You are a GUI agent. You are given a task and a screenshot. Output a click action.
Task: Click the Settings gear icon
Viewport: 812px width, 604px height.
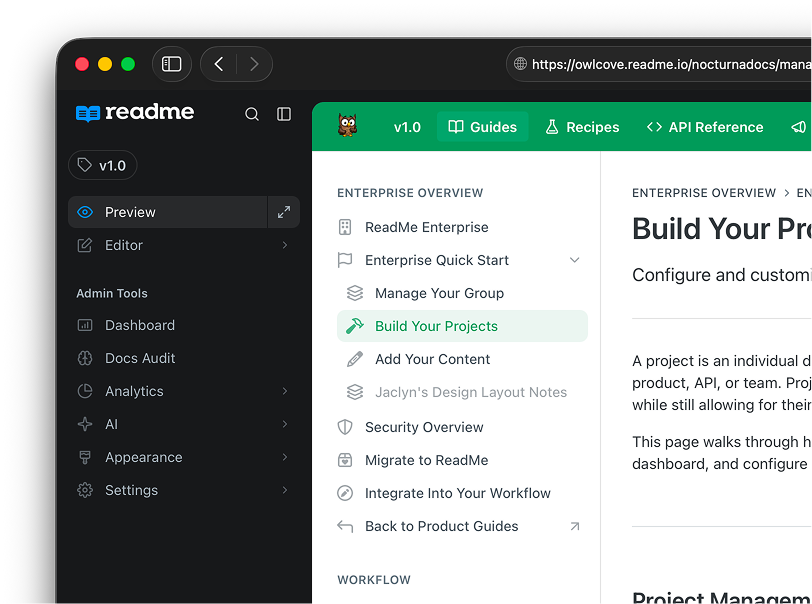tap(84, 490)
